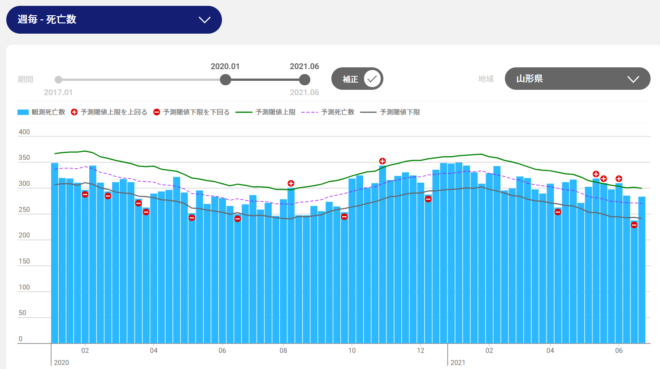Click the minus marker after 2021 month 04
The height and width of the screenshot is (369, 660).
coord(558,212)
